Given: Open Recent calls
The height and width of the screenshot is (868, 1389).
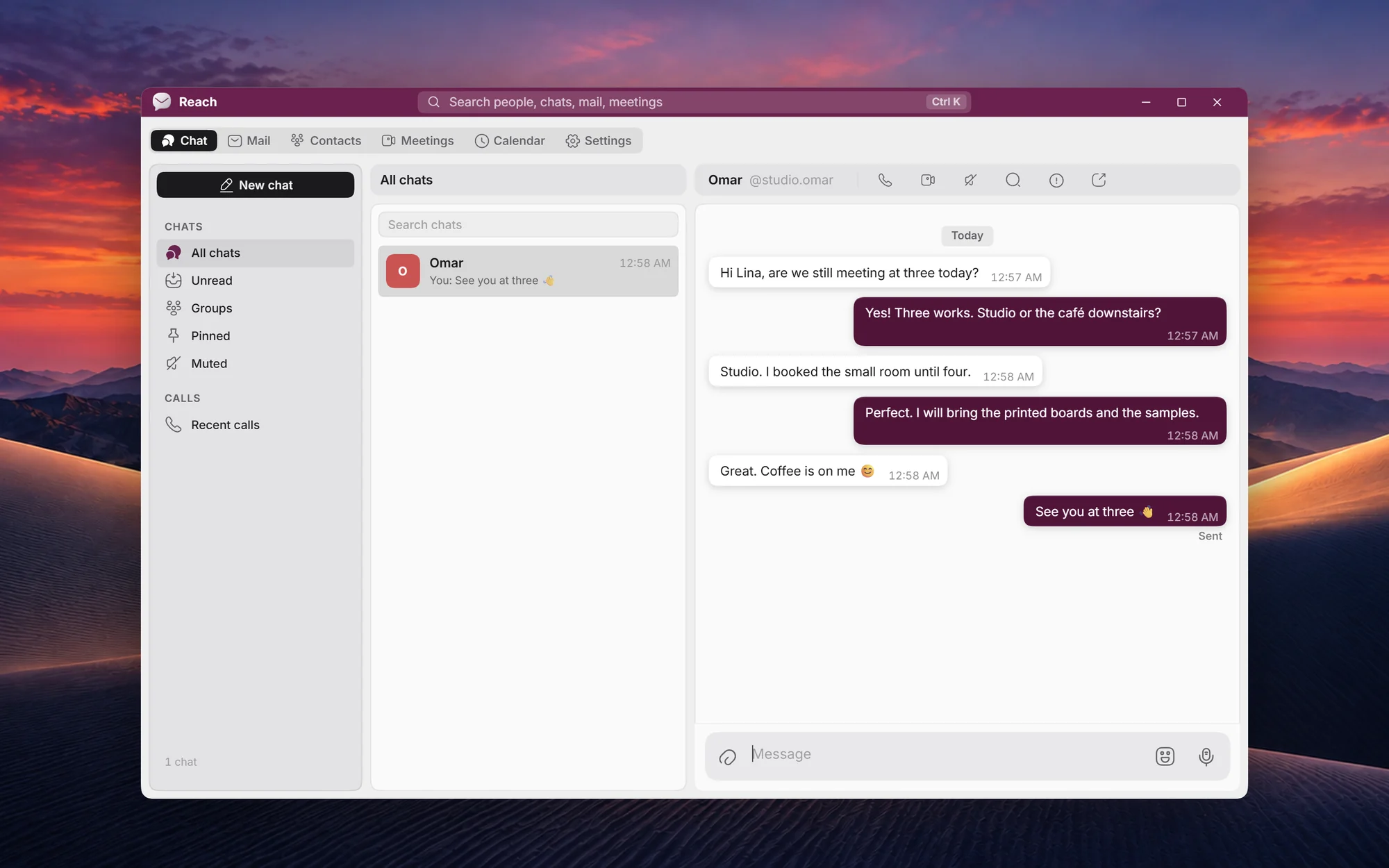Looking at the screenshot, I should click(x=256, y=425).
